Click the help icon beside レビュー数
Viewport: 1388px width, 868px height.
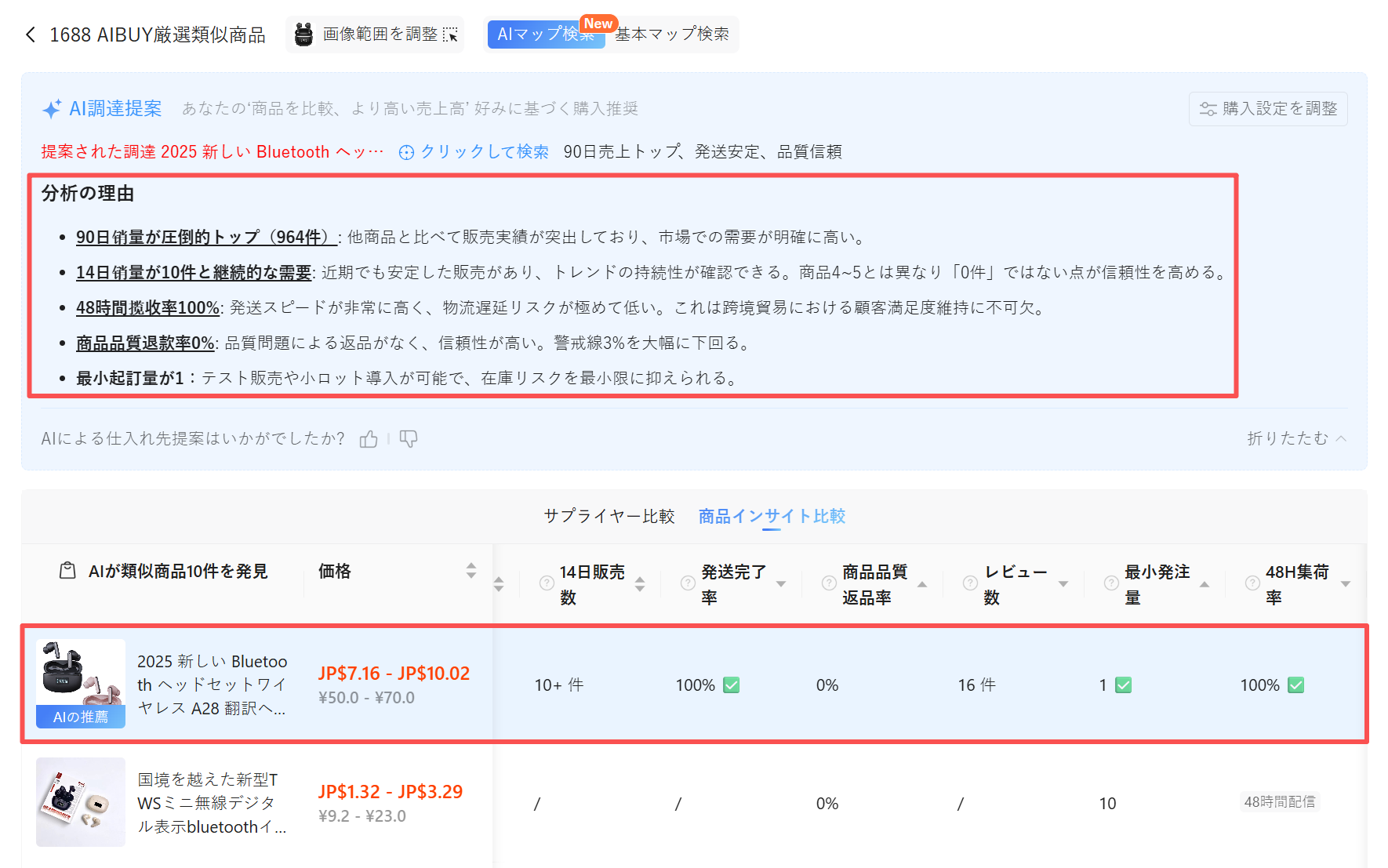[x=970, y=583]
